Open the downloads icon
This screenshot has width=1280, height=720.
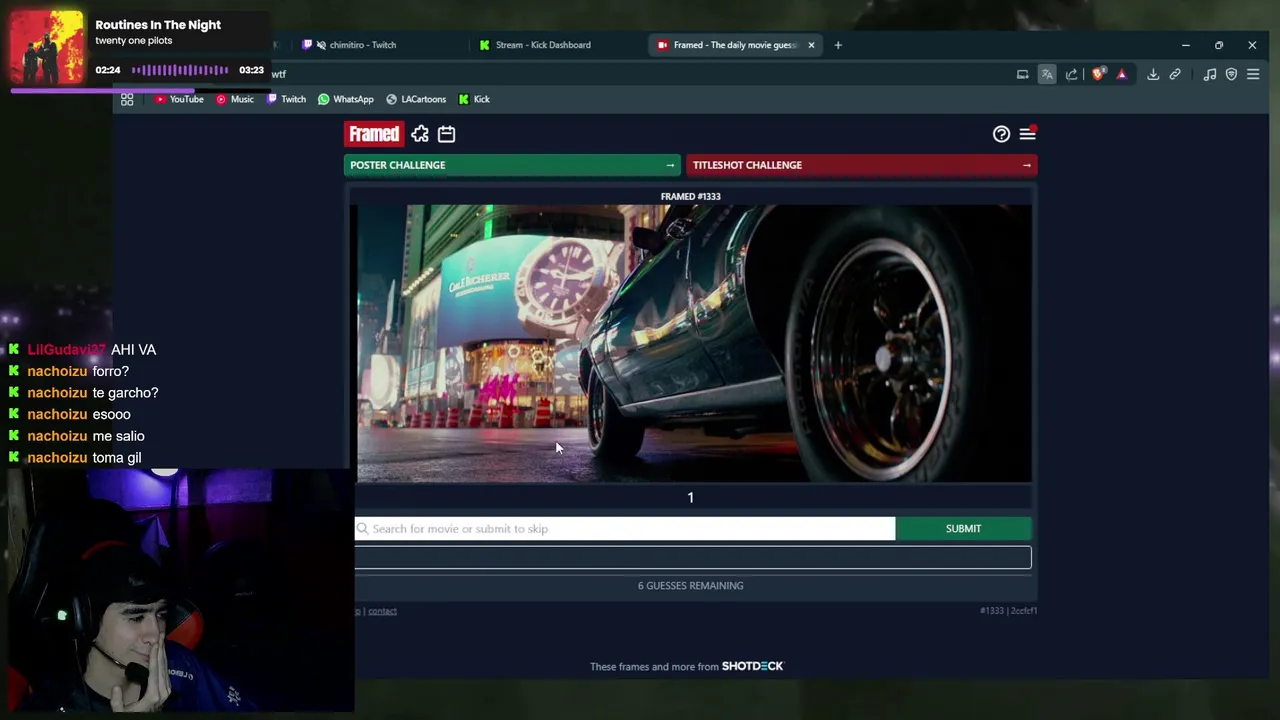click(1153, 74)
